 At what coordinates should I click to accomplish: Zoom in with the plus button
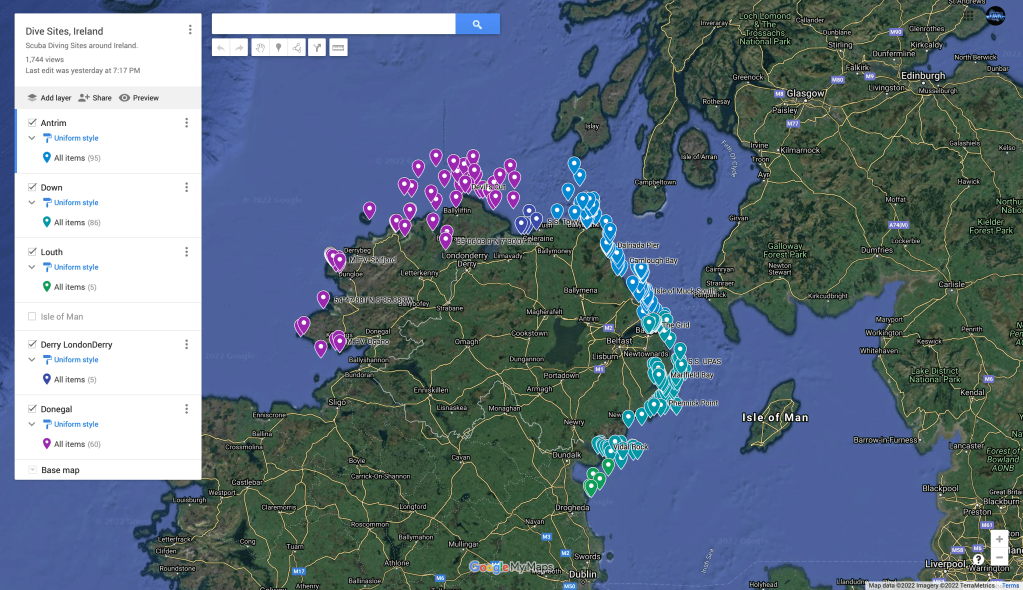[999, 539]
